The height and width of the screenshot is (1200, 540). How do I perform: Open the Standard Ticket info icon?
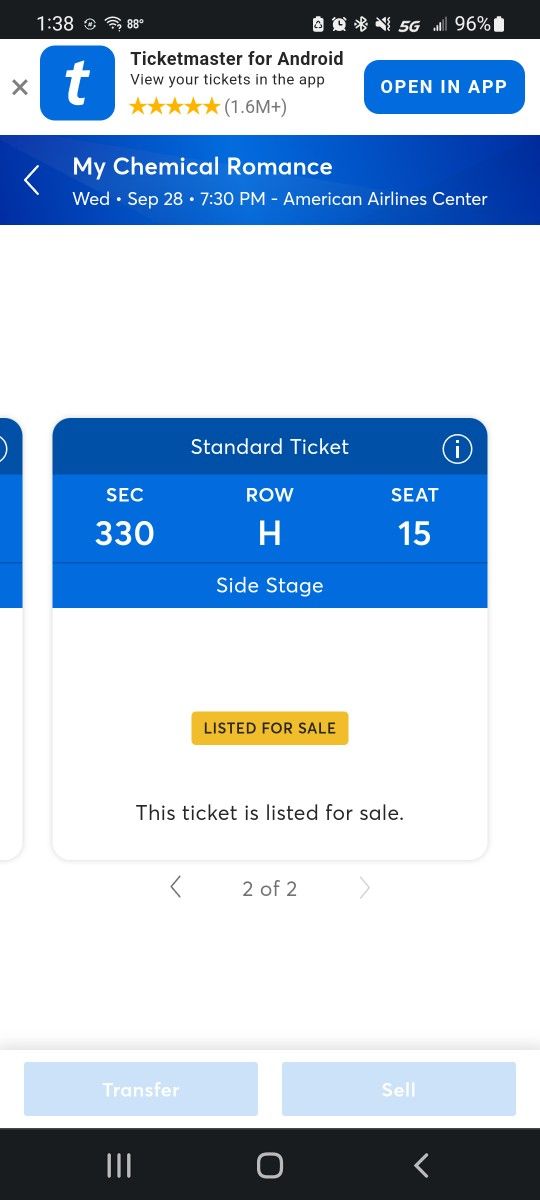point(457,449)
